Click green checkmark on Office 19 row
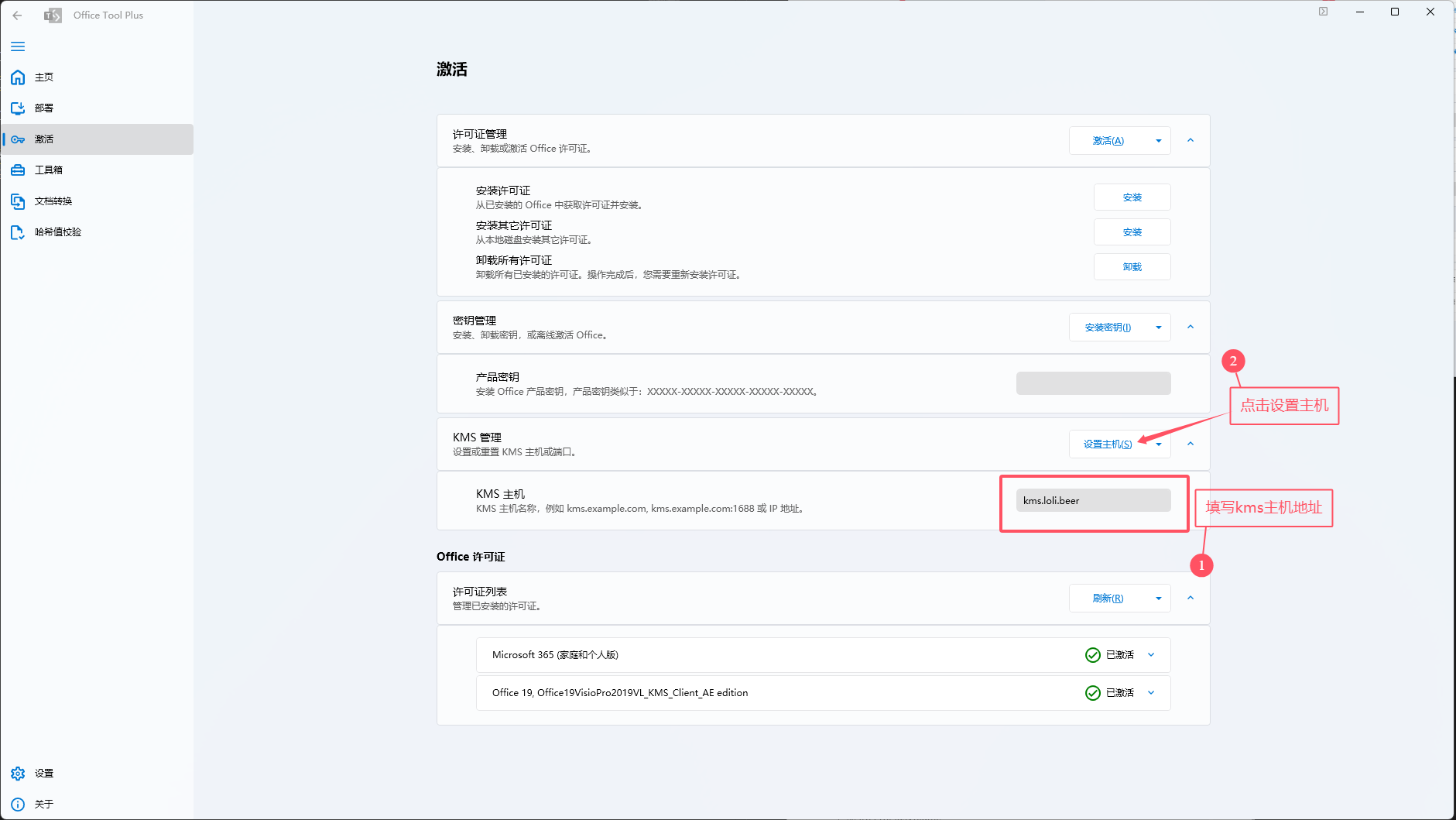Image resolution: width=1456 pixels, height=820 pixels. [x=1093, y=693]
